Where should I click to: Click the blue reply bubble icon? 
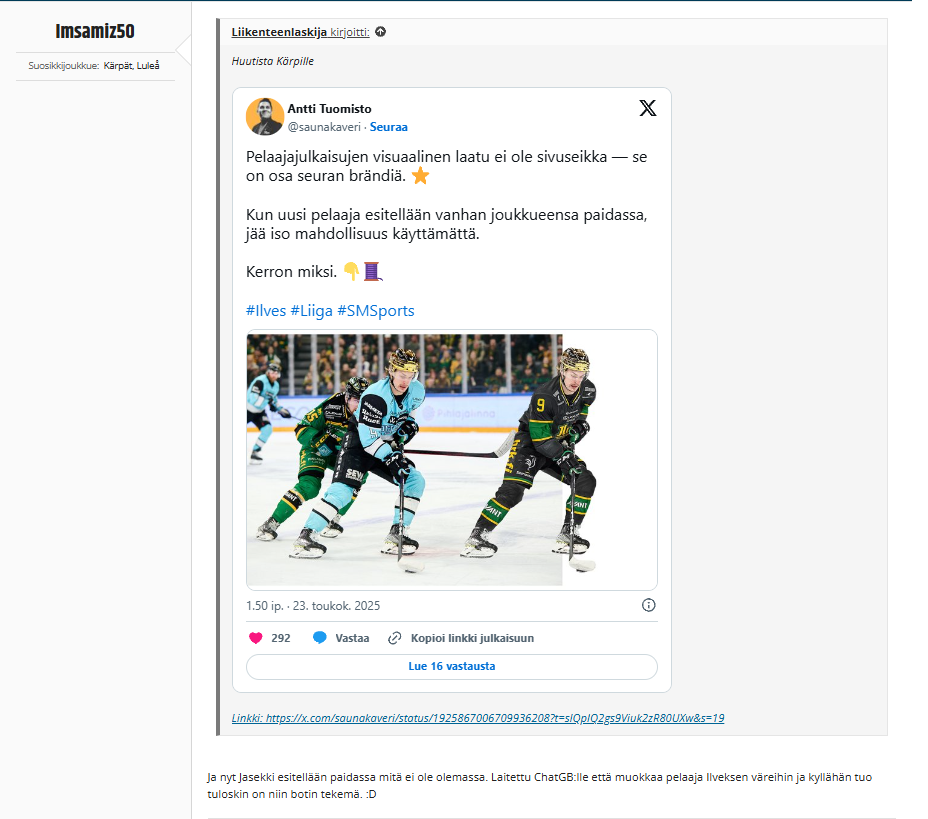point(320,638)
